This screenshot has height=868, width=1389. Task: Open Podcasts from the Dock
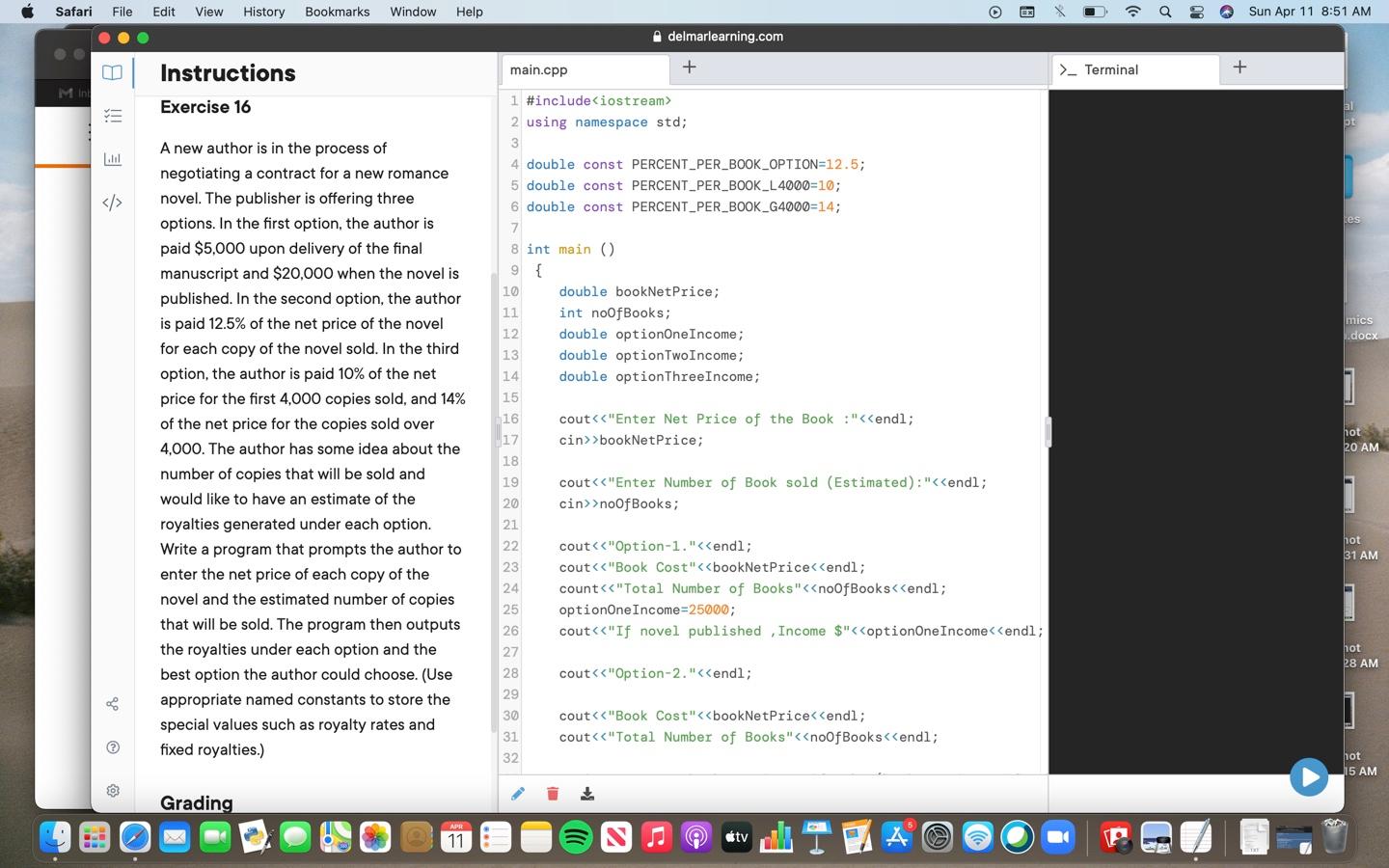click(696, 837)
